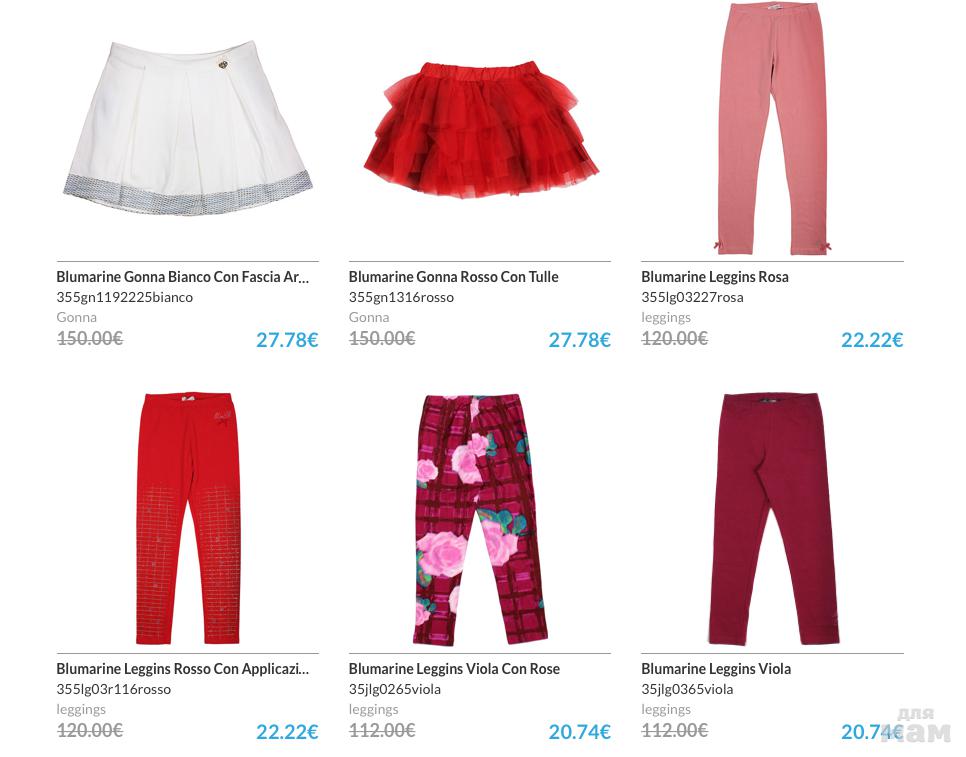Click the 22.22€ price of pink leggings
The height and width of the screenshot is (757, 966).
[x=872, y=339]
